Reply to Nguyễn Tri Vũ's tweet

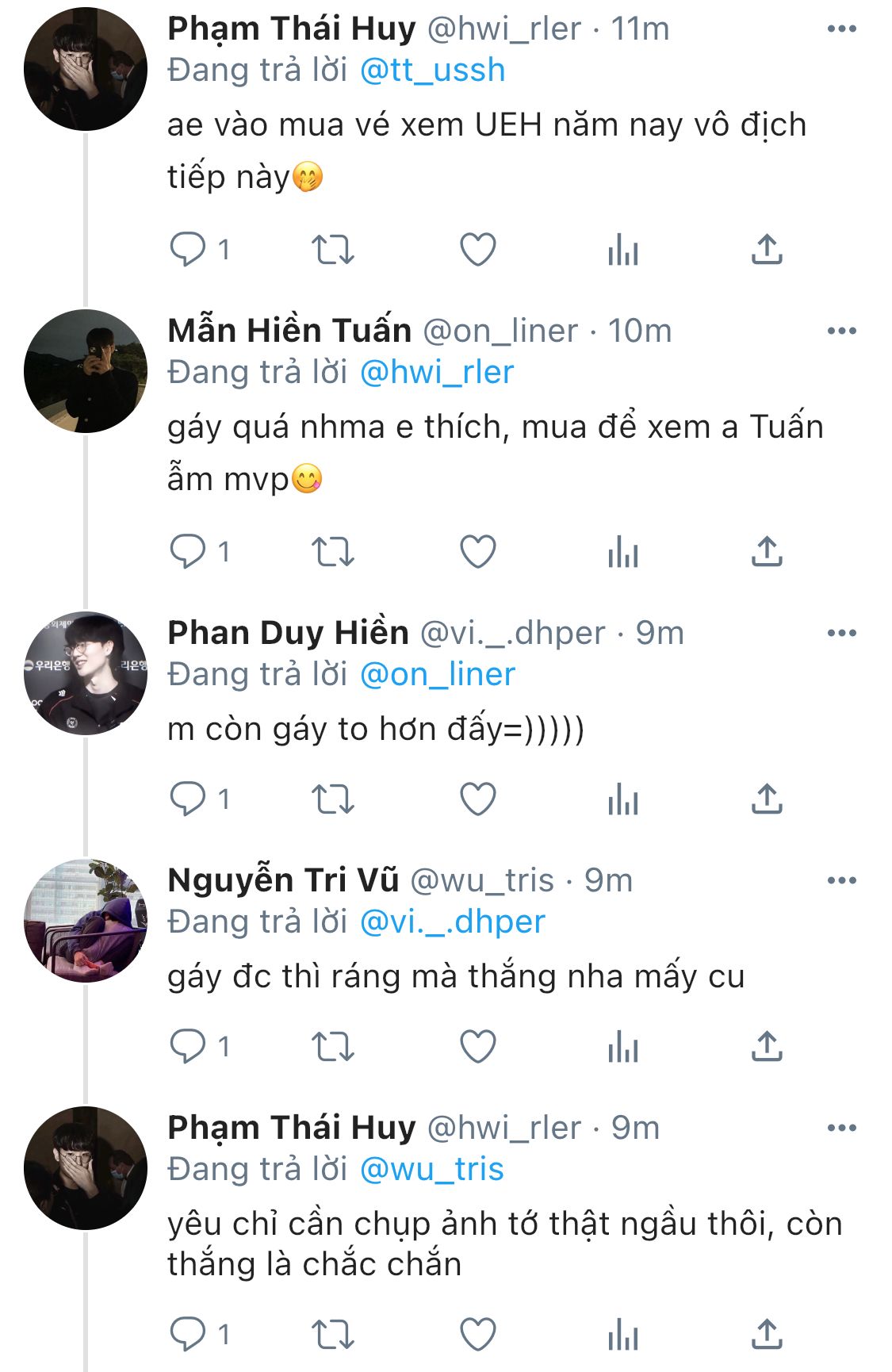tap(189, 1047)
